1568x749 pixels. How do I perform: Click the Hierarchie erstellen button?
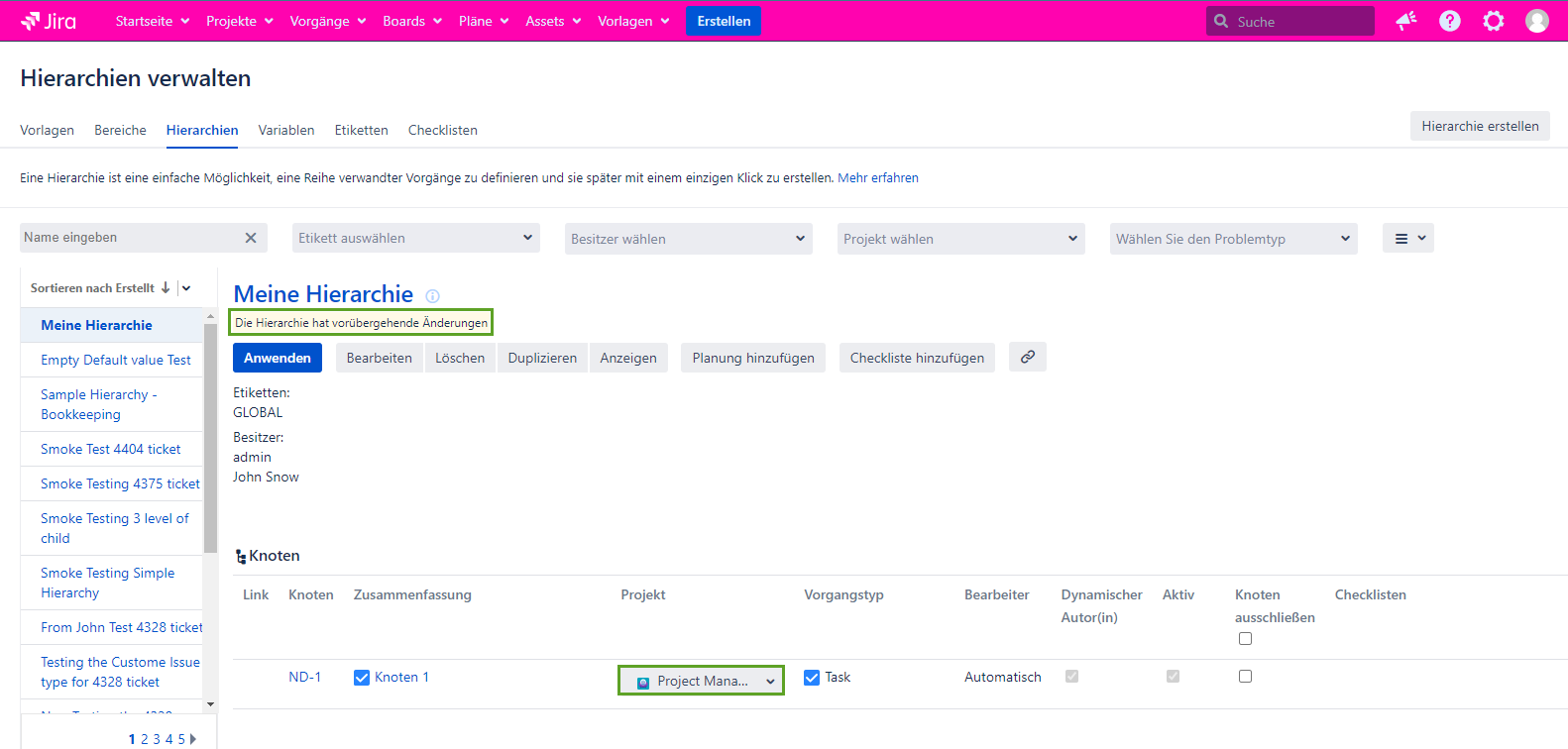click(1479, 126)
